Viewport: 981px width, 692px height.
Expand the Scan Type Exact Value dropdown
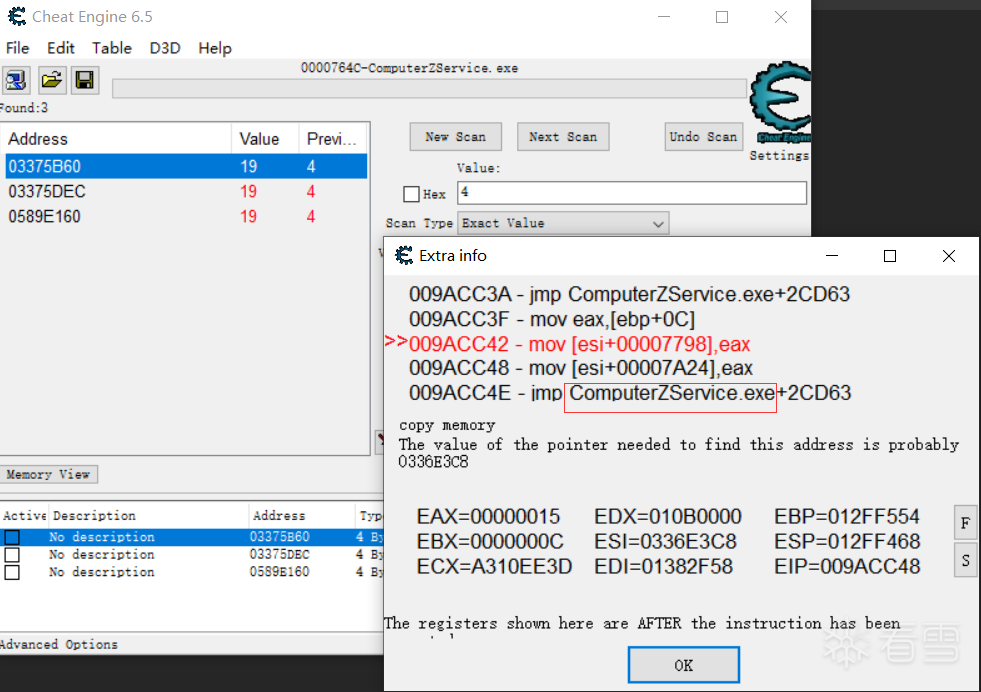pyautogui.click(x=563, y=223)
